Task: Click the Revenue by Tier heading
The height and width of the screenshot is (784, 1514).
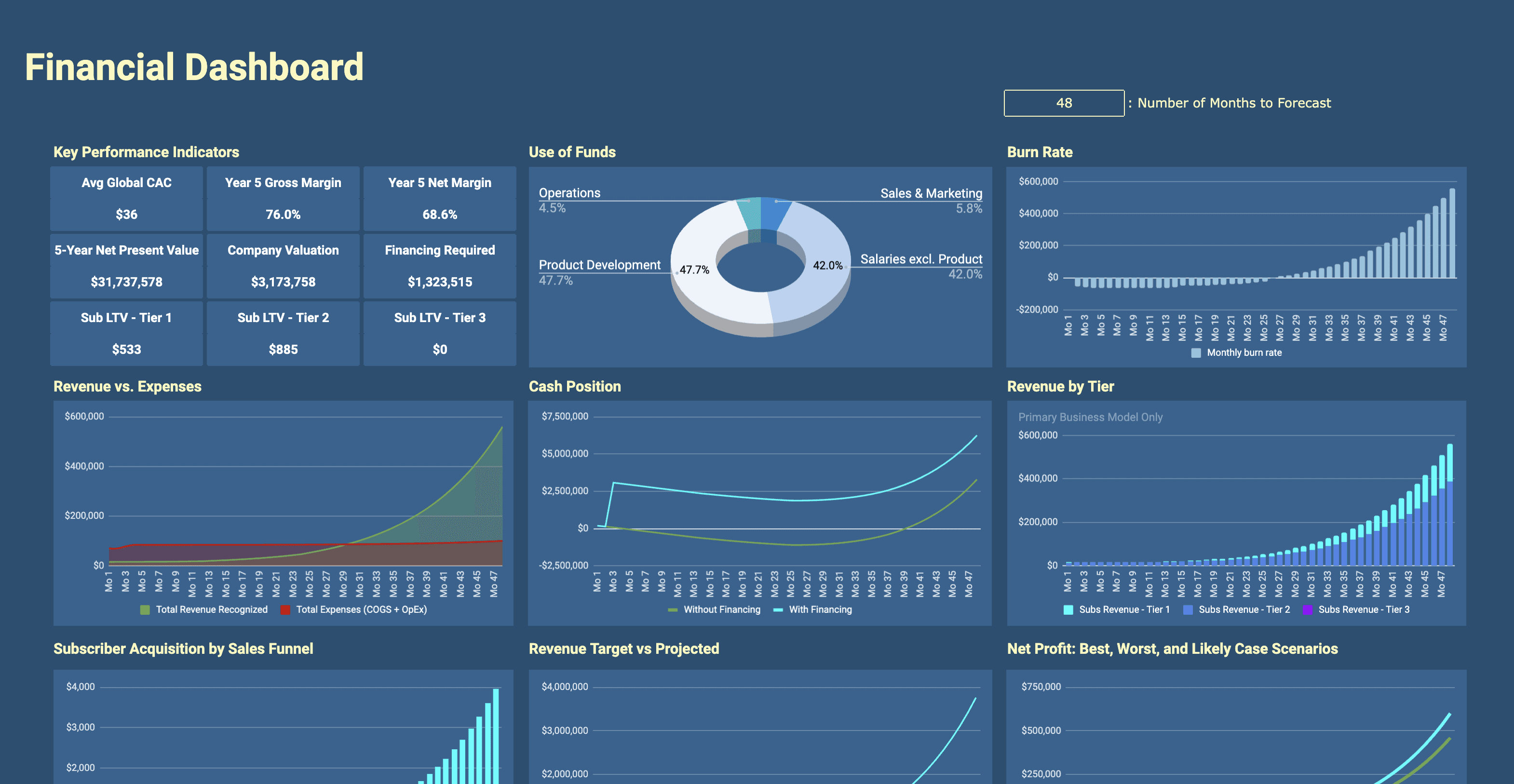Action: (1060, 387)
